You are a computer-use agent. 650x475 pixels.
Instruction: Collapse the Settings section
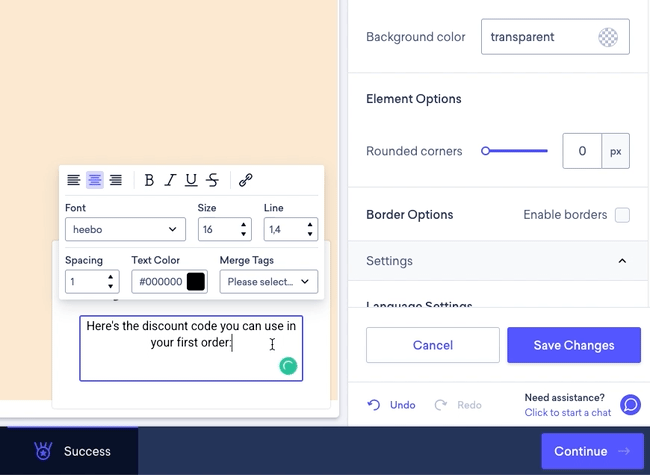(622, 261)
